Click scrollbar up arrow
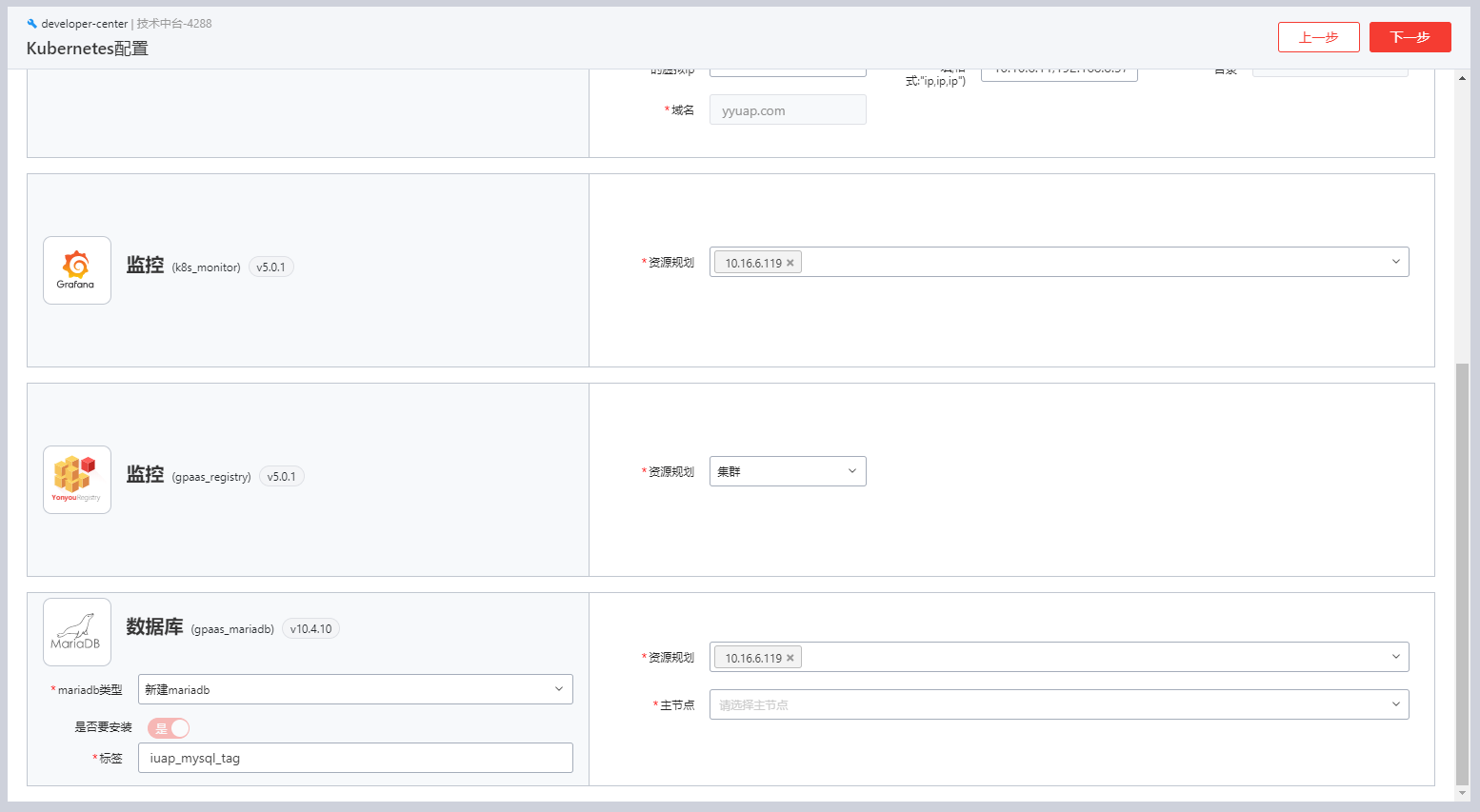Image resolution: width=1480 pixels, height=812 pixels. point(1462,78)
